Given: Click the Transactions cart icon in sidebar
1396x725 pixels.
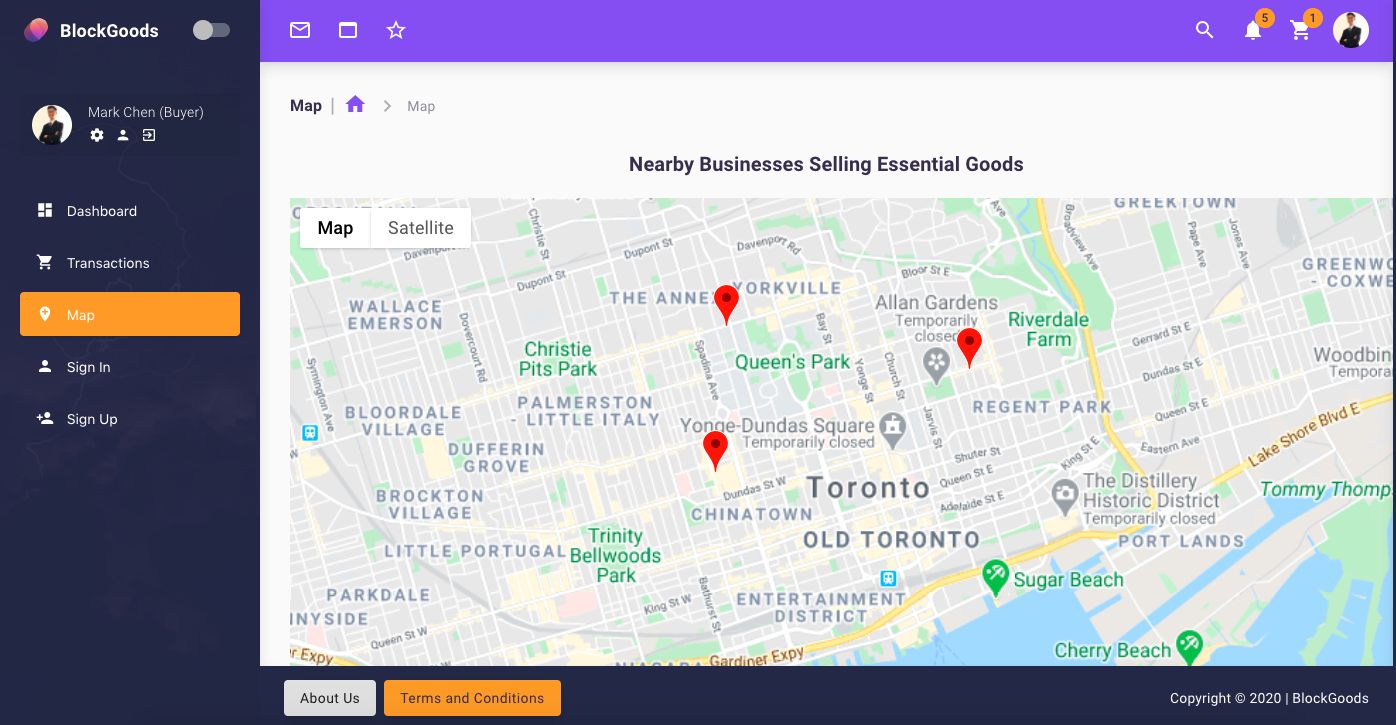Looking at the screenshot, I should tap(45, 262).
